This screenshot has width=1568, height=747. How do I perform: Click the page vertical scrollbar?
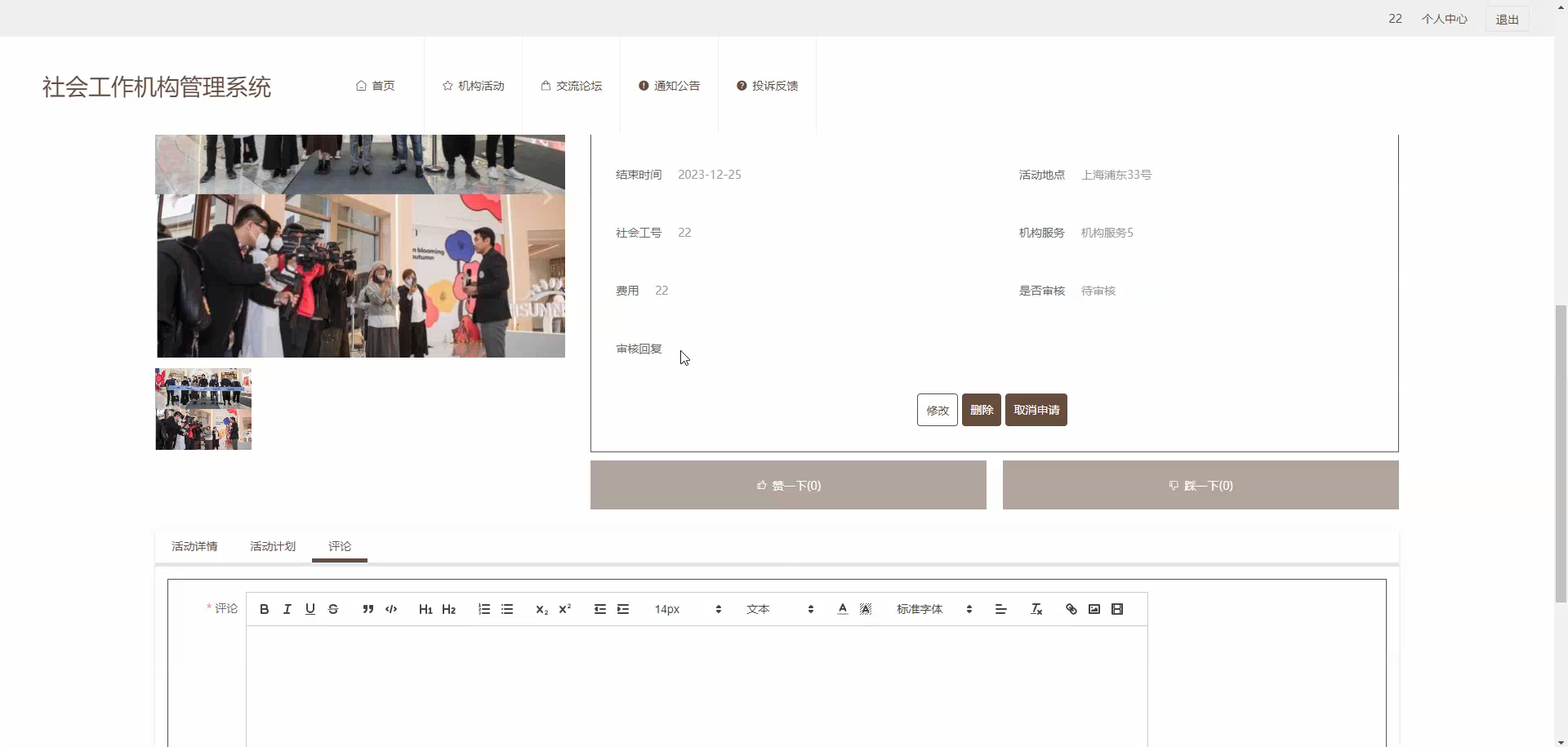[1561, 453]
